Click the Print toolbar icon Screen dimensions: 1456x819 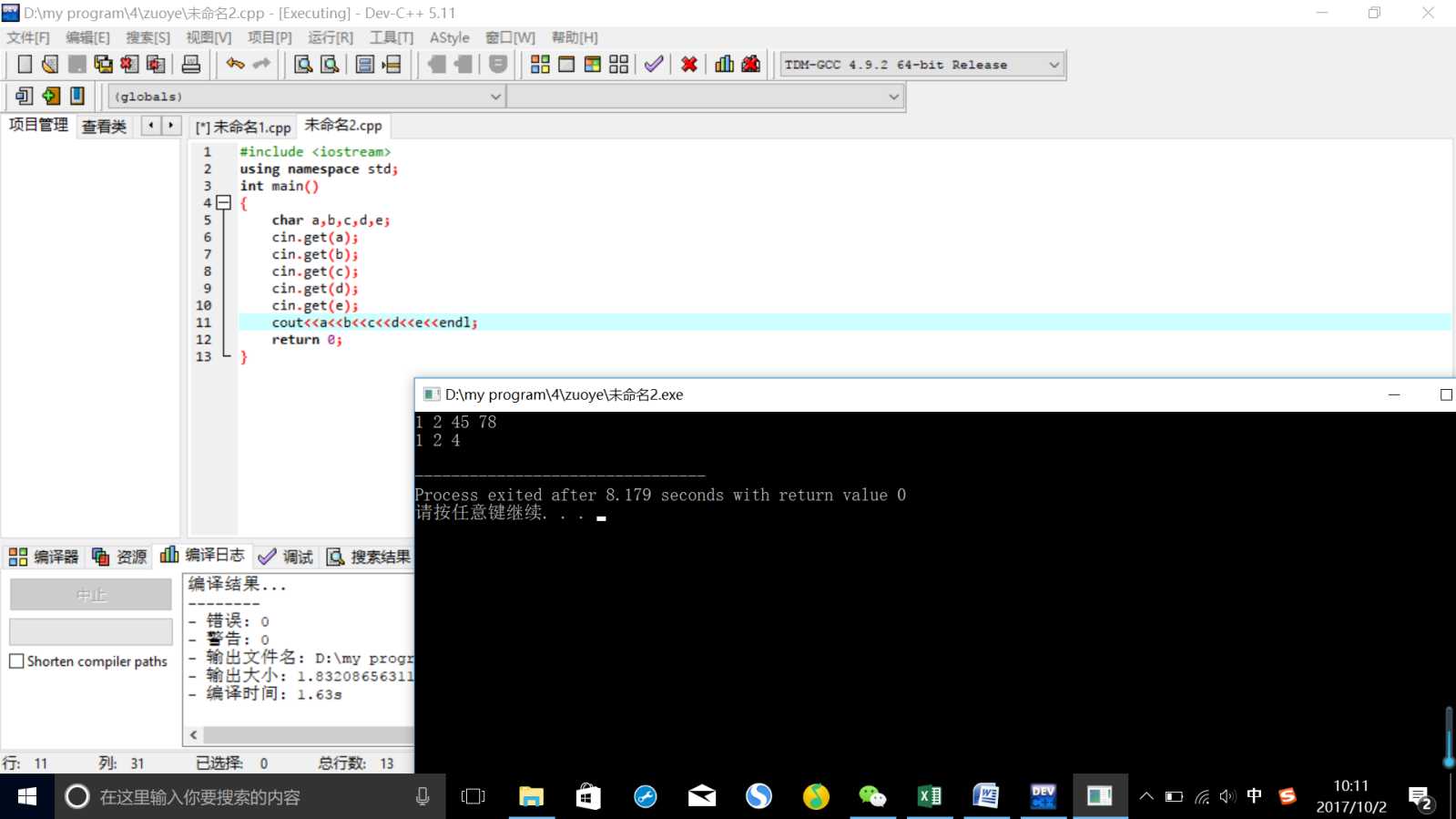pyautogui.click(x=191, y=64)
